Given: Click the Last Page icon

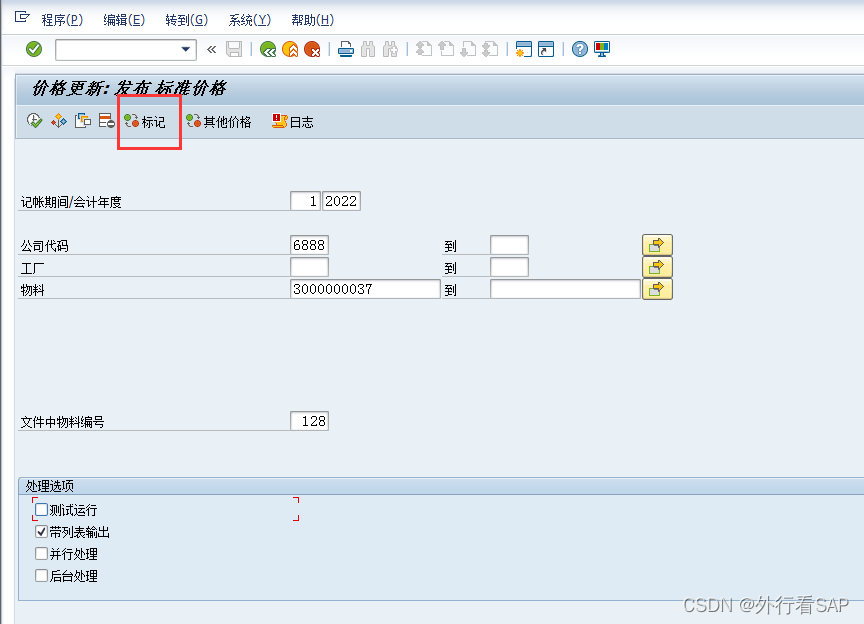Looking at the screenshot, I should (490, 49).
